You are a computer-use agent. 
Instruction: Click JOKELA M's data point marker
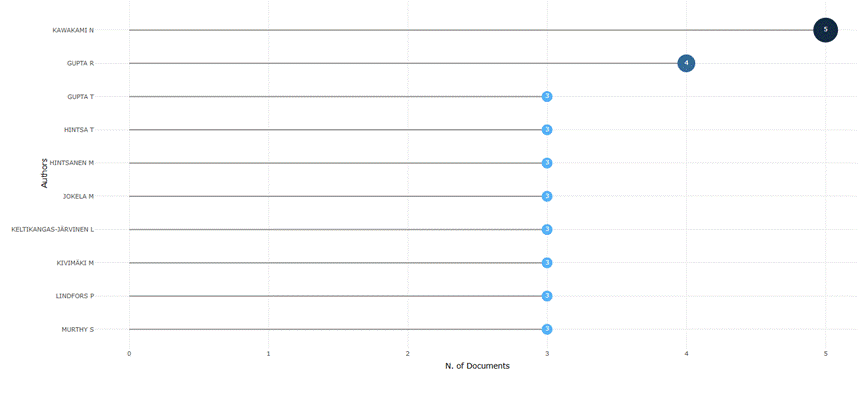click(547, 196)
